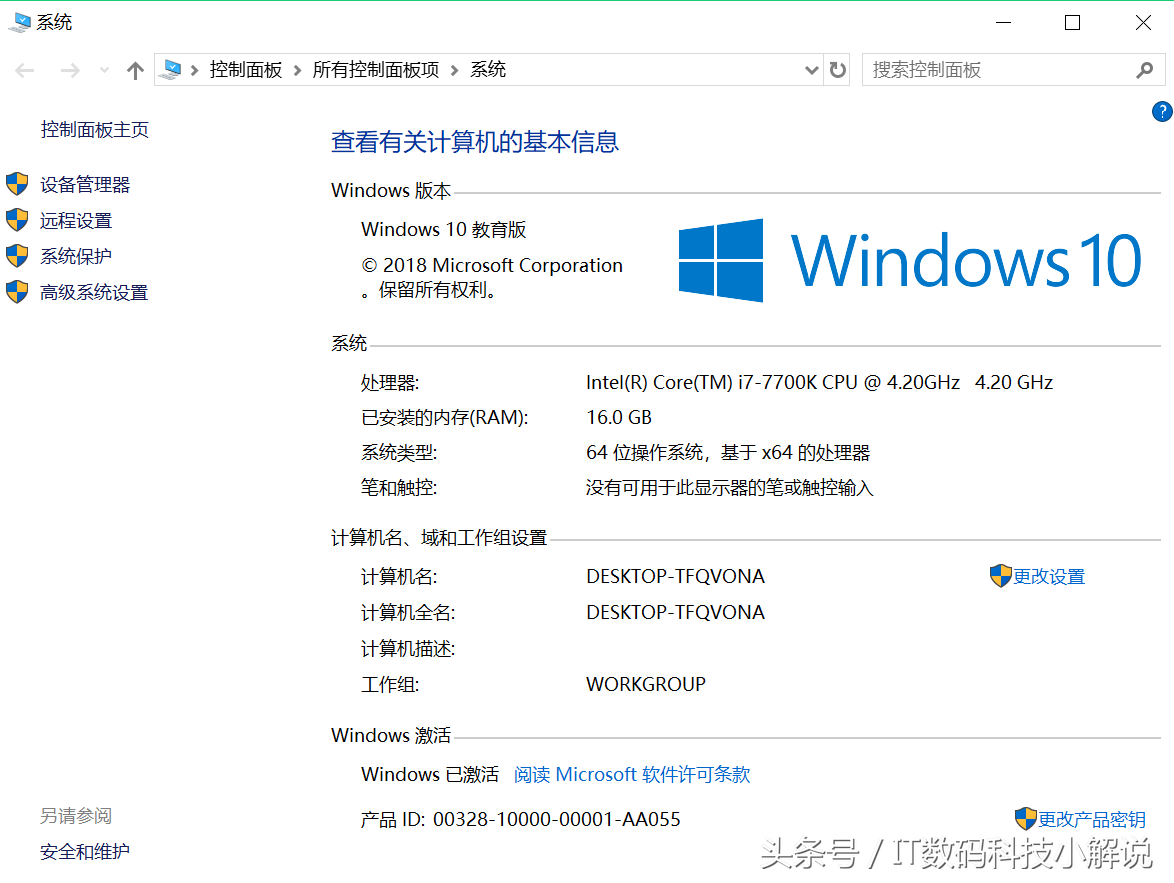Refresh the control panel page
Image resolution: width=1174 pixels, height=883 pixels.
pos(837,70)
